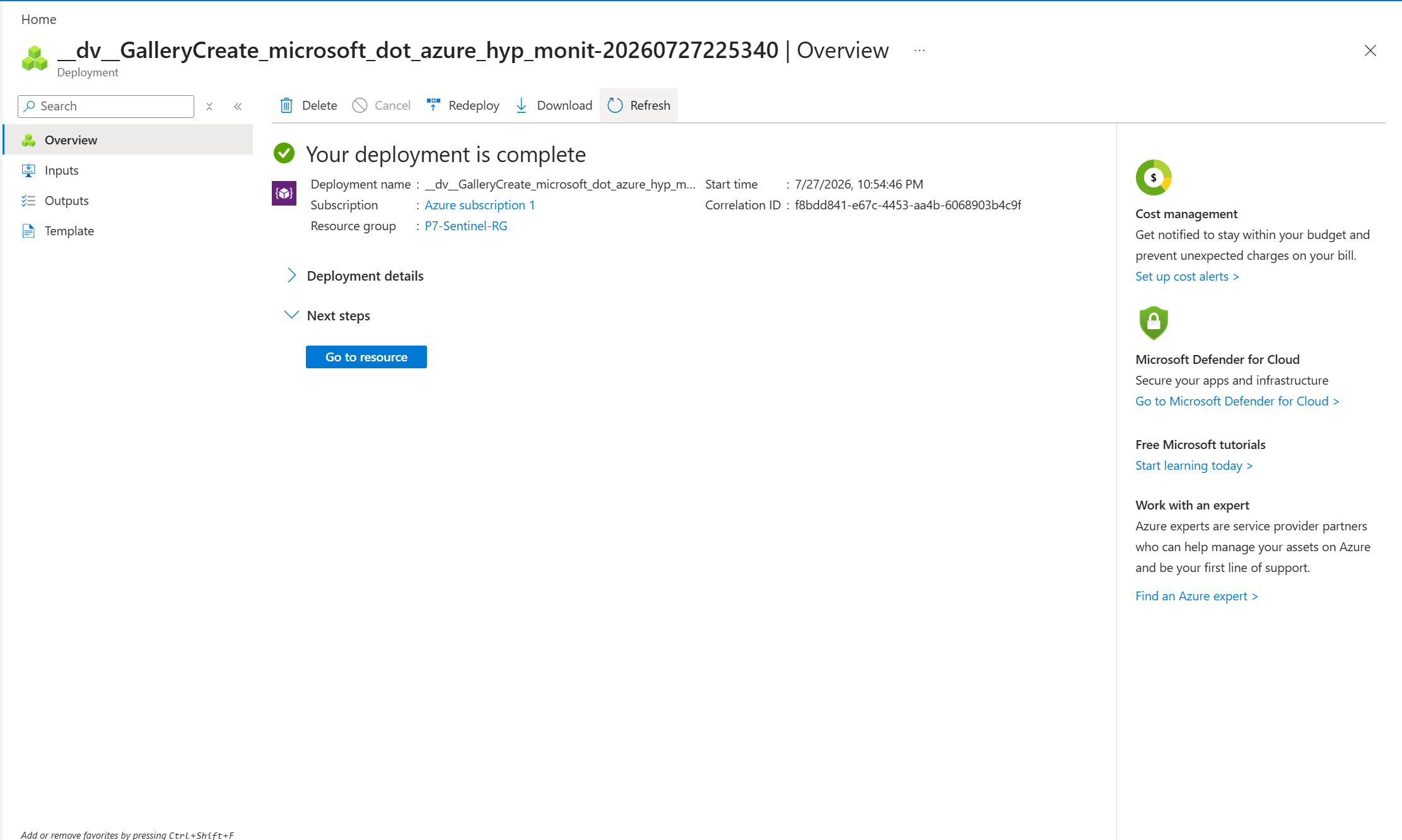Click the truncated deployment name value

[x=560, y=184]
